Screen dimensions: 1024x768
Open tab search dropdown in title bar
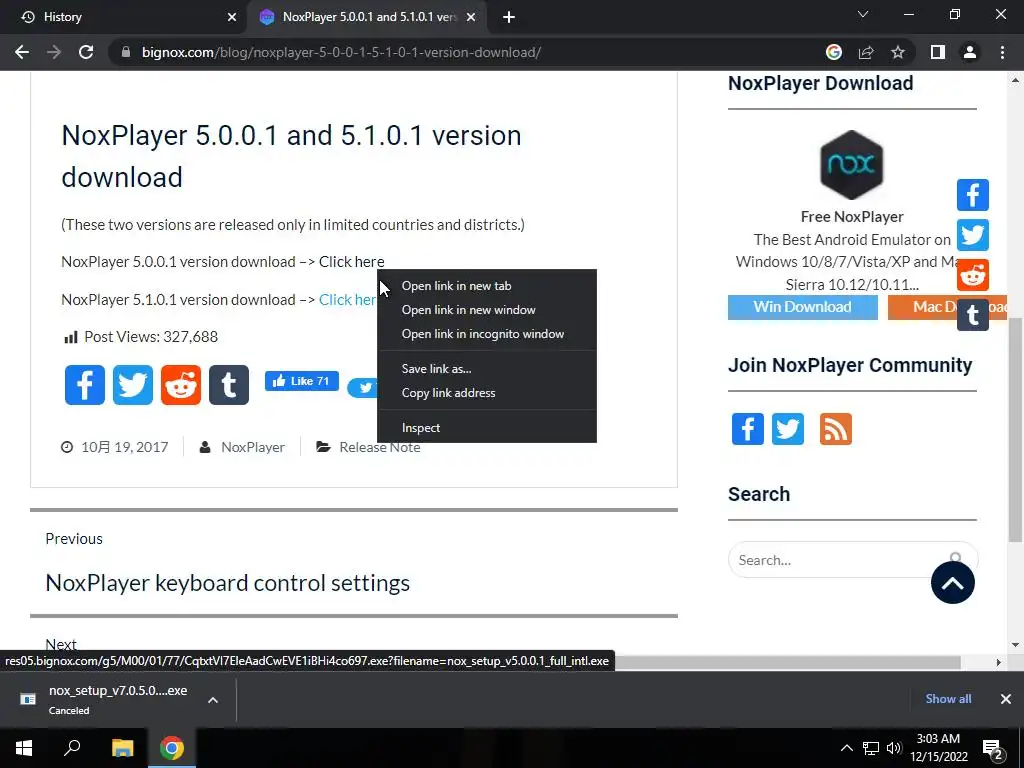point(863,14)
